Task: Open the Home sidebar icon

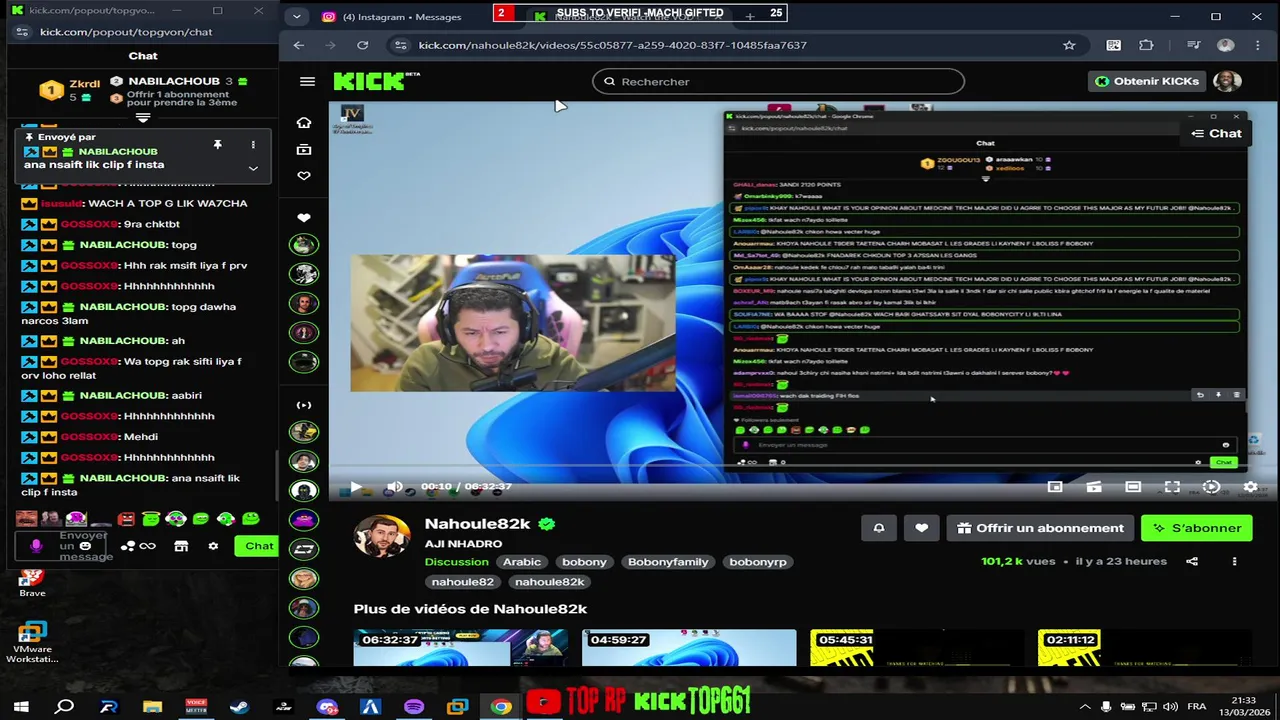Action: click(x=304, y=122)
